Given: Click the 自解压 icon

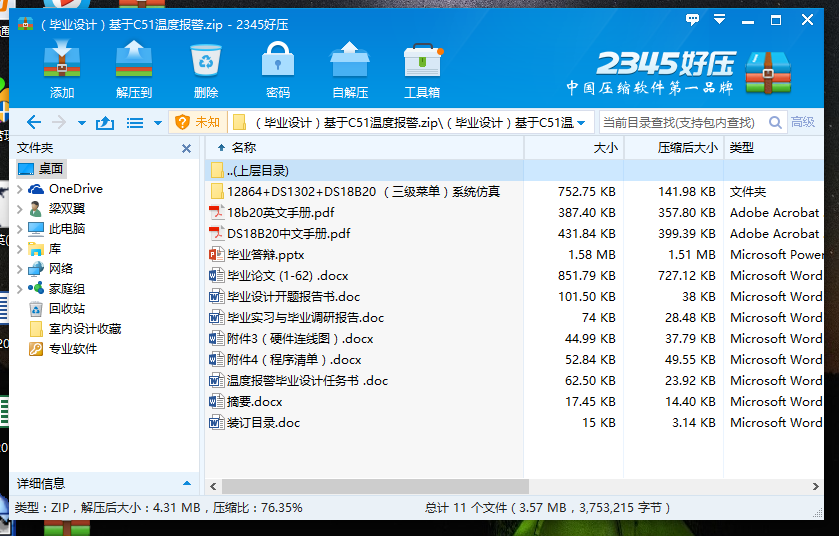Looking at the screenshot, I should 350,69.
